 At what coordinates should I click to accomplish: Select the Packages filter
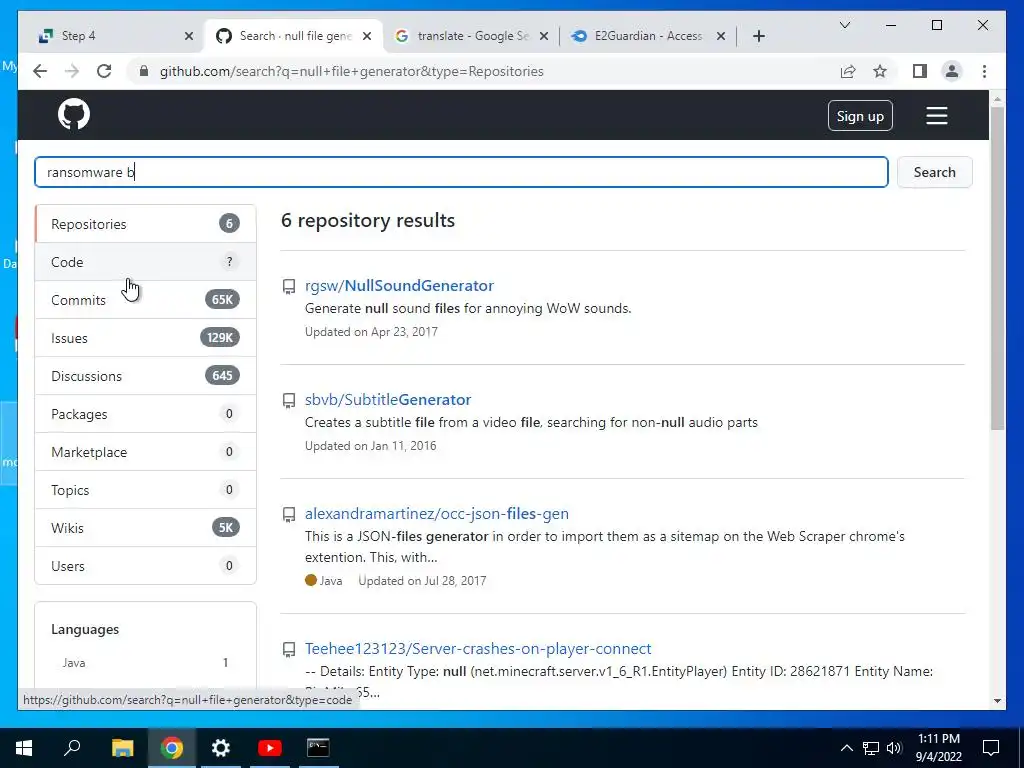click(145, 414)
